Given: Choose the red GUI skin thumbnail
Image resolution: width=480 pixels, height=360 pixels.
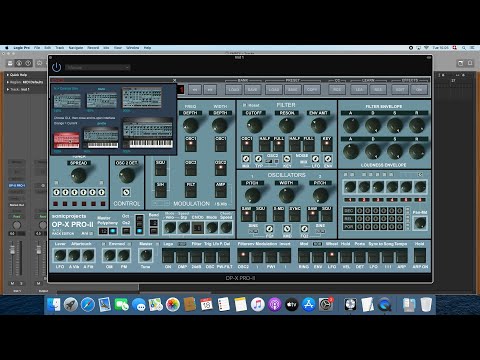Looking at the screenshot, I should [x=67, y=140].
